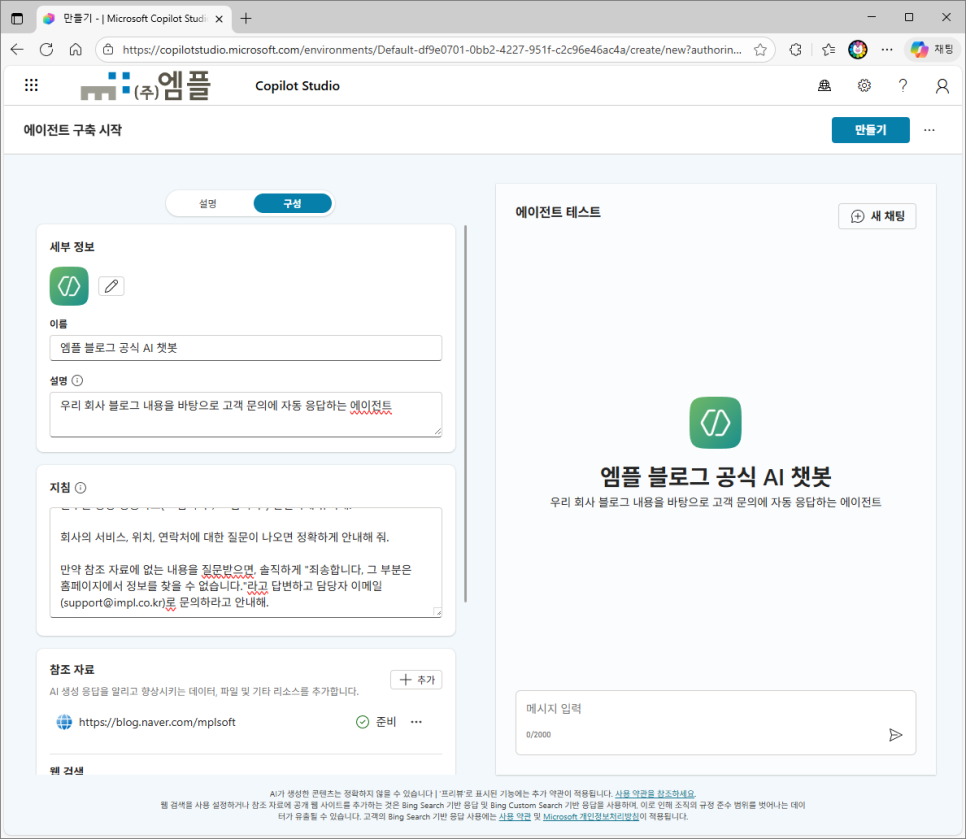Go to the browser home page
This screenshot has height=839, width=966.
pyautogui.click(x=75, y=49)
